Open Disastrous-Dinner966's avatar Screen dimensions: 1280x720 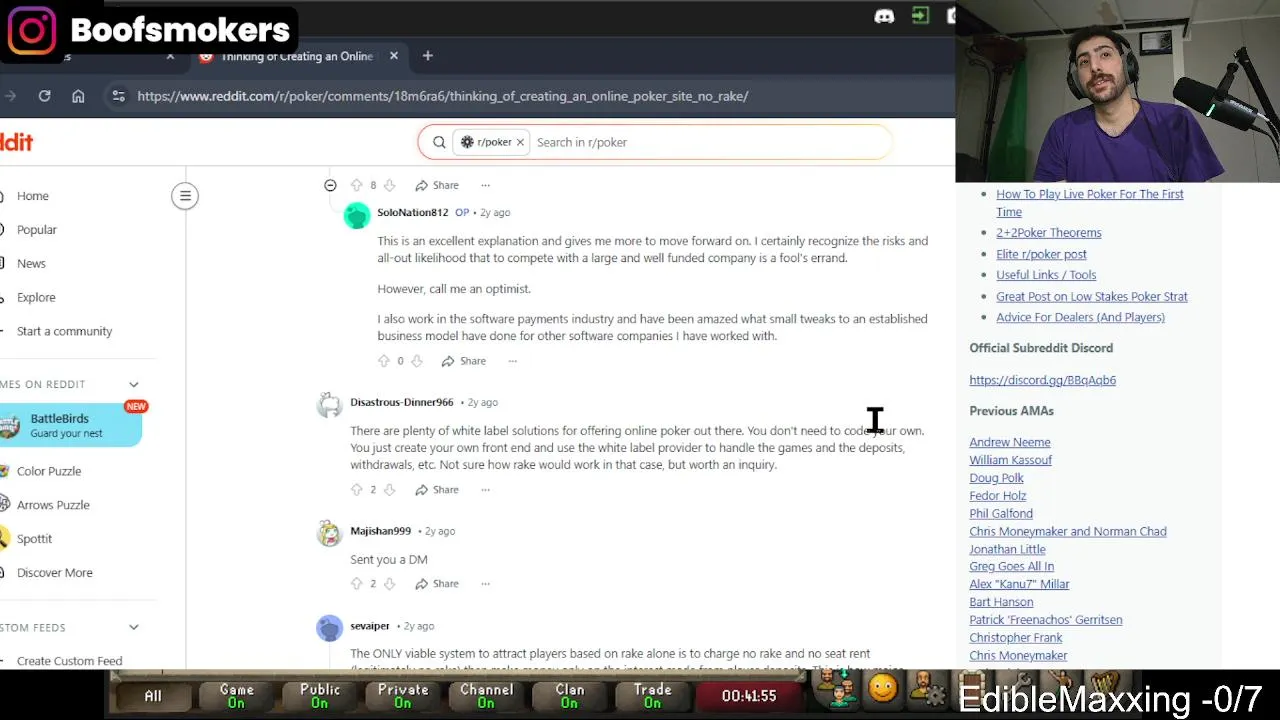pos(329,404)
